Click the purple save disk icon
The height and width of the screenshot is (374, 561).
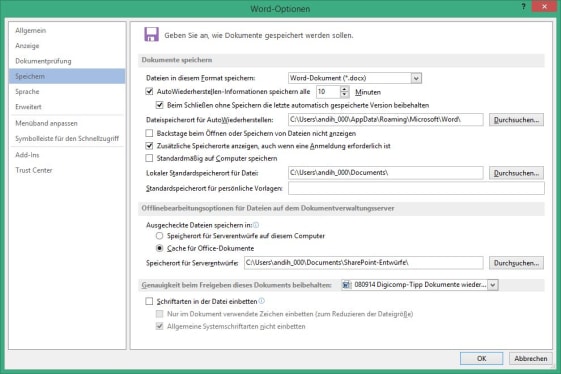(x=152, y=34)
